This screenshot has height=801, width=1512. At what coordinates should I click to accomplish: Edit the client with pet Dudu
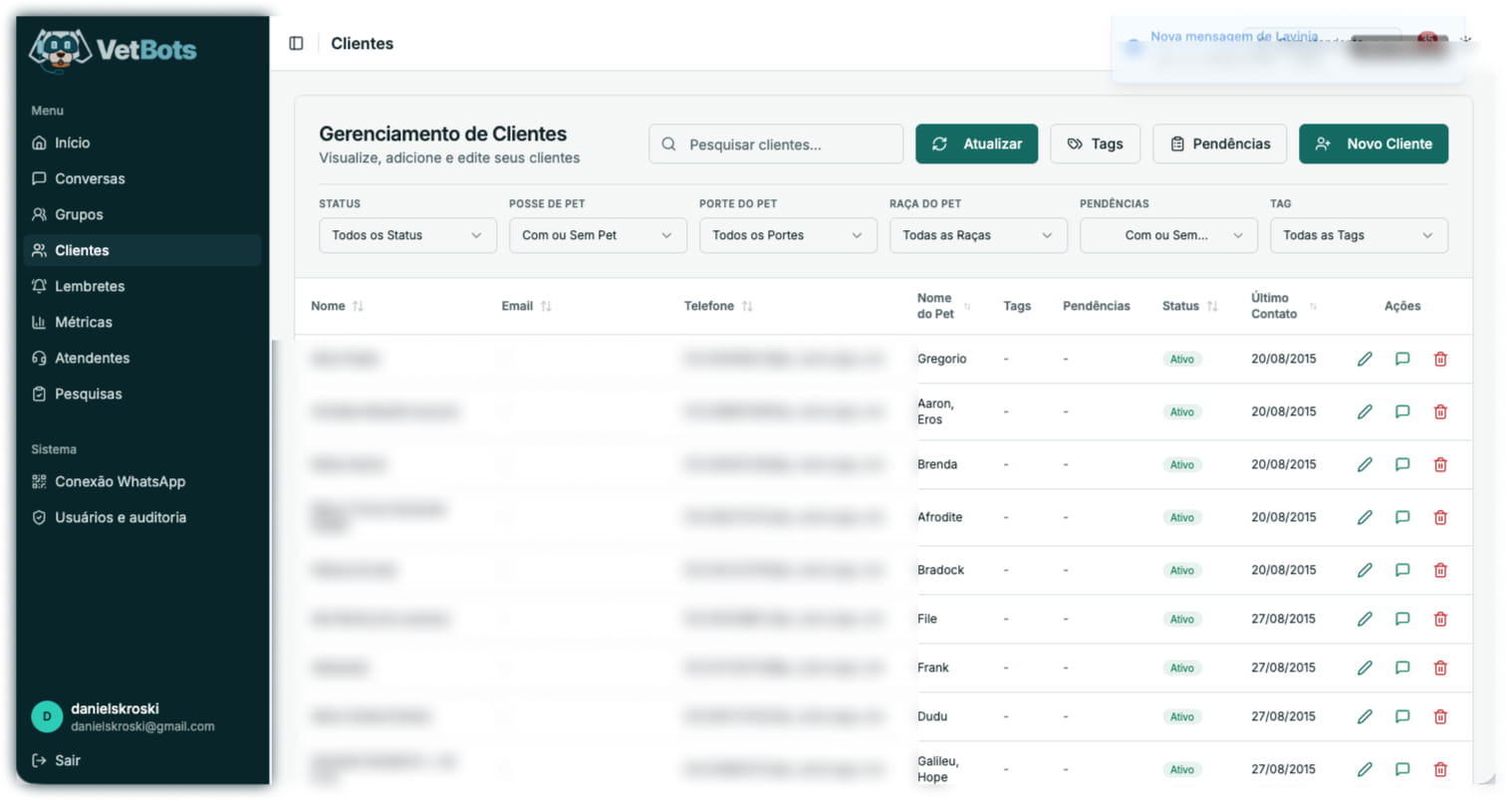pyautogui.click(x=1365, y=716)
